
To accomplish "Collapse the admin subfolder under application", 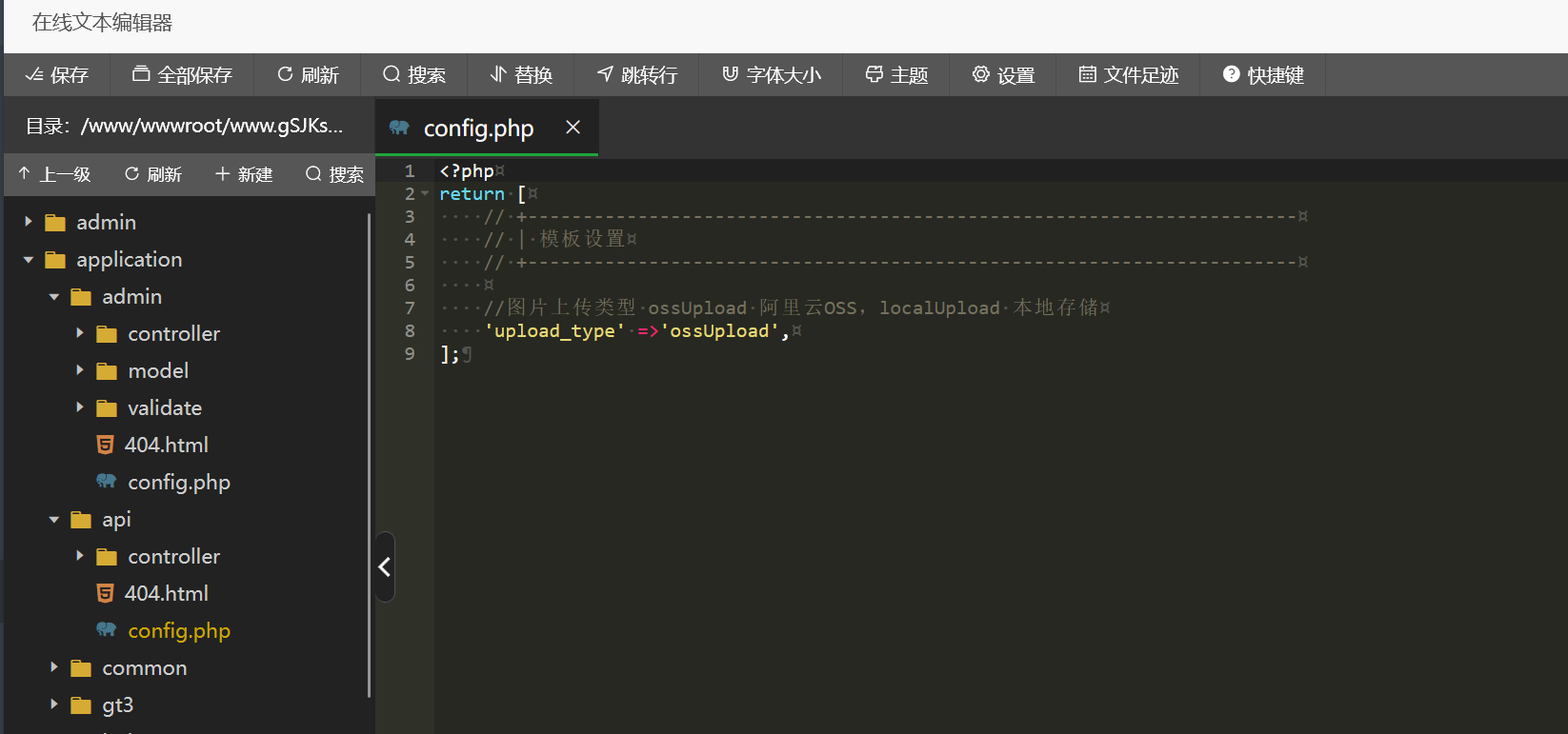I will tap(53, 297).
